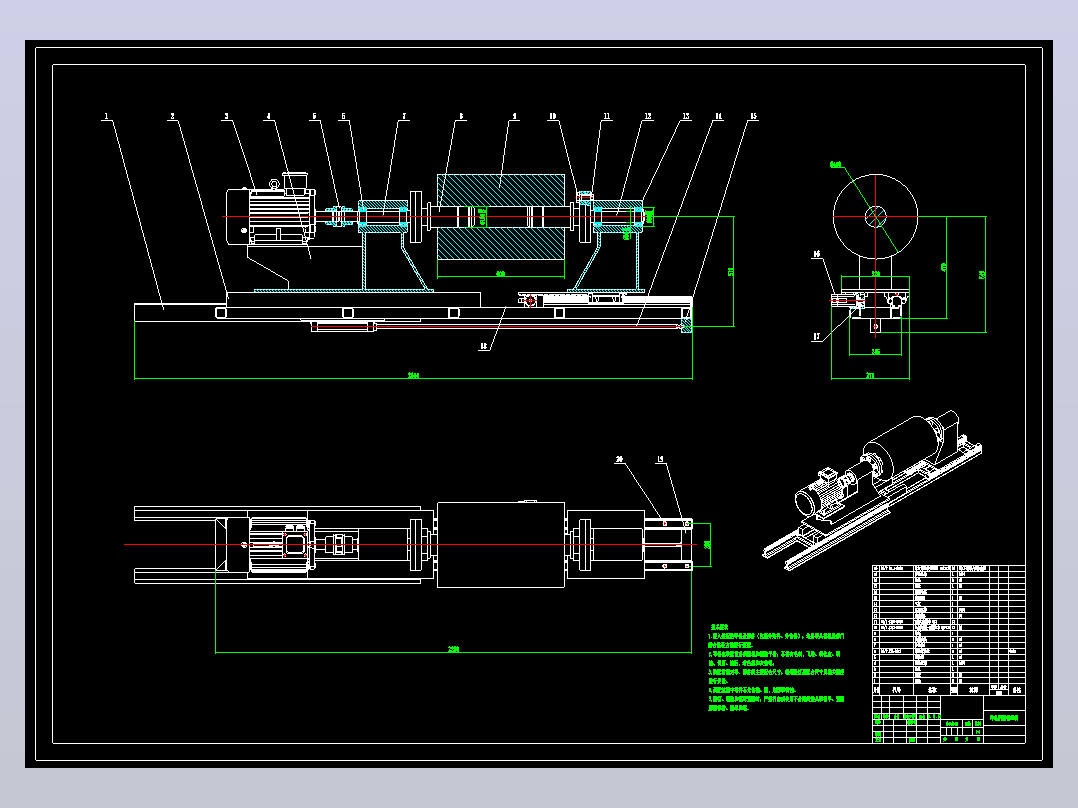The width and height of the screenshot is (1078, 808).
Task: Select part balloon number 17 in end view
Action: click(817, 337)
